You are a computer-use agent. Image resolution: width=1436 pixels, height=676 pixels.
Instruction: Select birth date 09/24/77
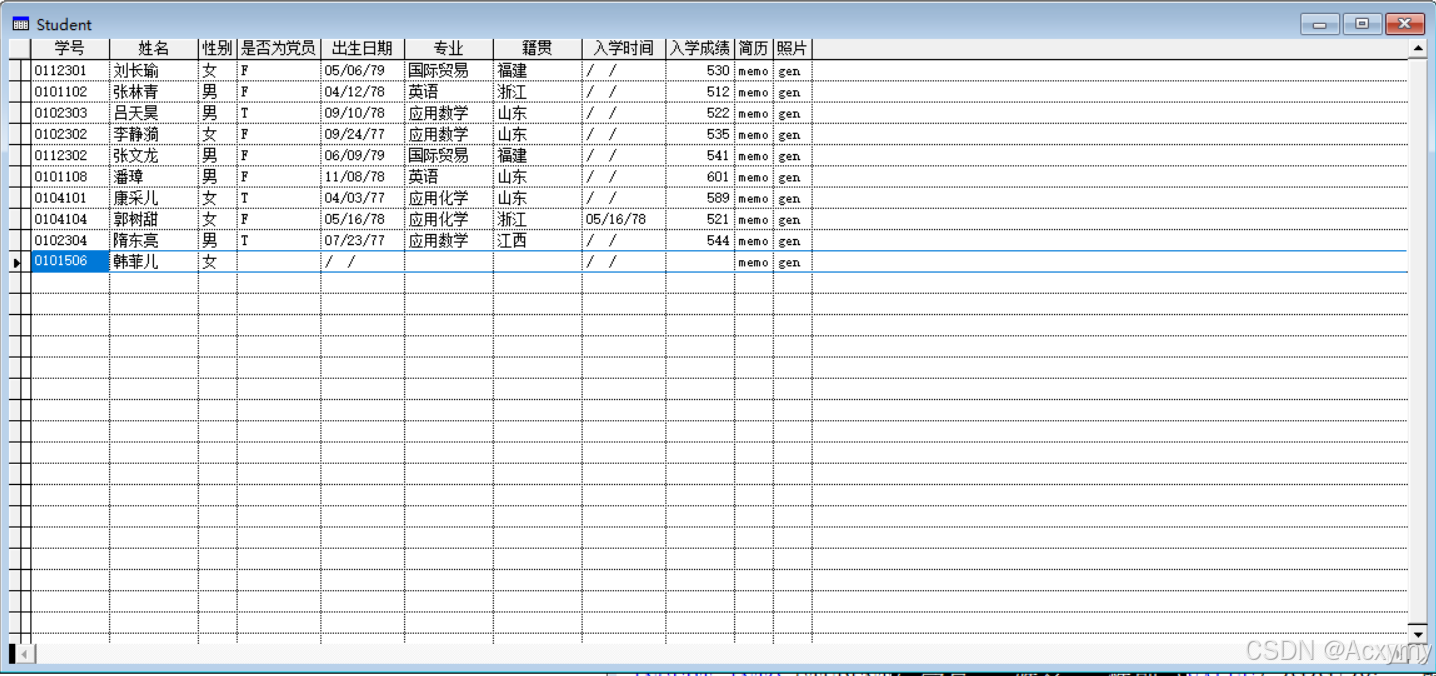pyautogui.click(x=362, y=134)
